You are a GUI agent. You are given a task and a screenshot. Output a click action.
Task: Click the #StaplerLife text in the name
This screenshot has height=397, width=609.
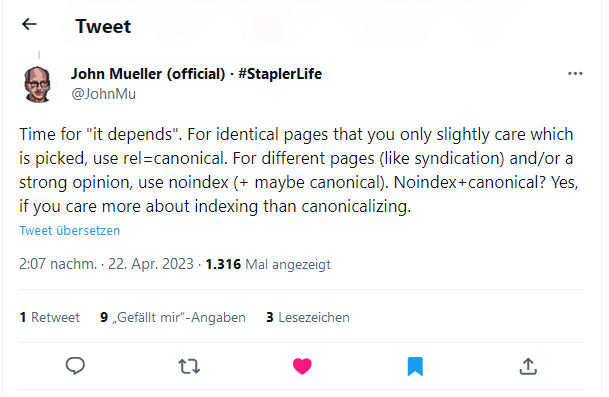point(280,73)
